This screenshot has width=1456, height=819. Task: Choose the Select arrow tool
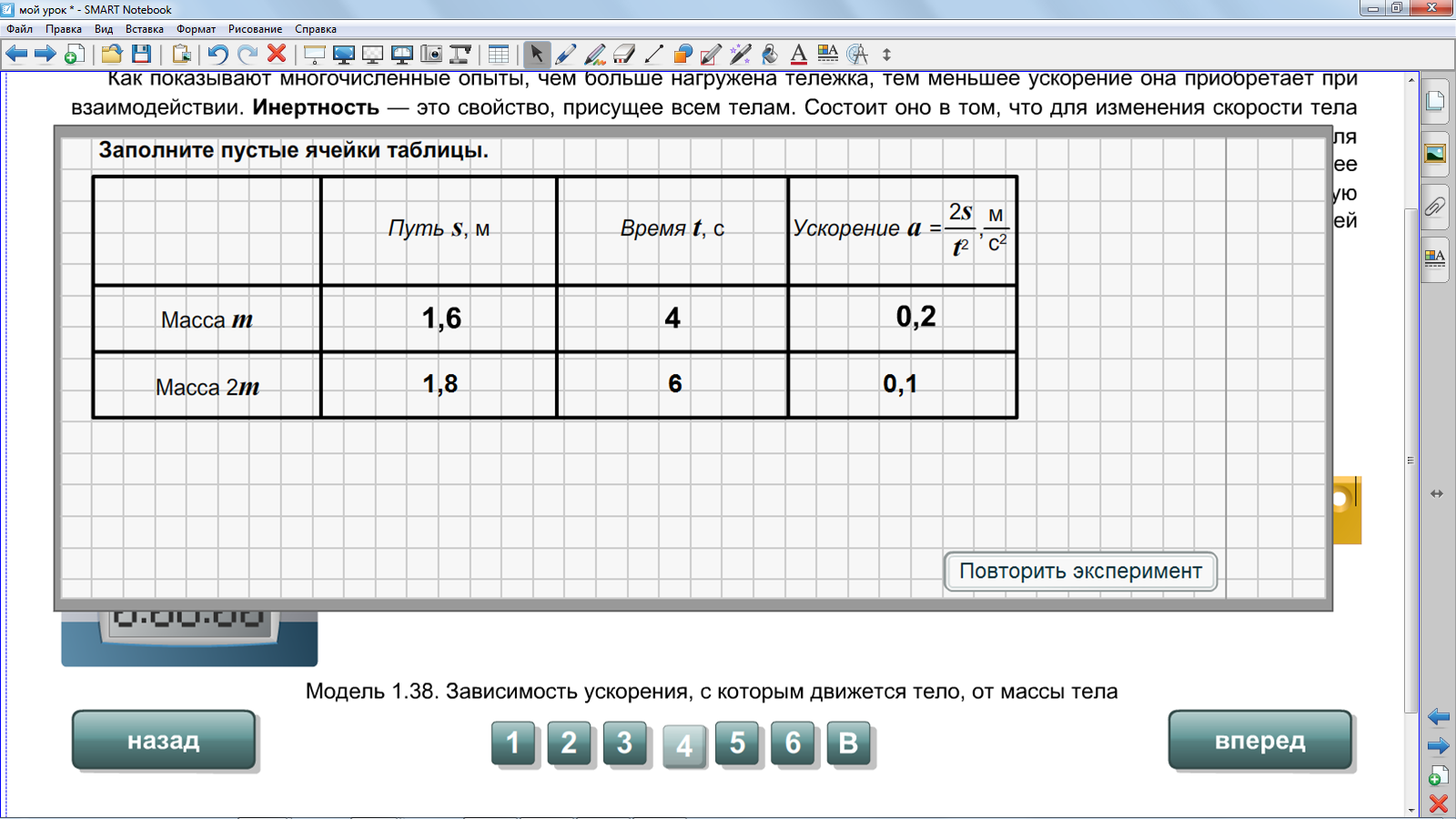pyautogui.click(x=537, y=55)
